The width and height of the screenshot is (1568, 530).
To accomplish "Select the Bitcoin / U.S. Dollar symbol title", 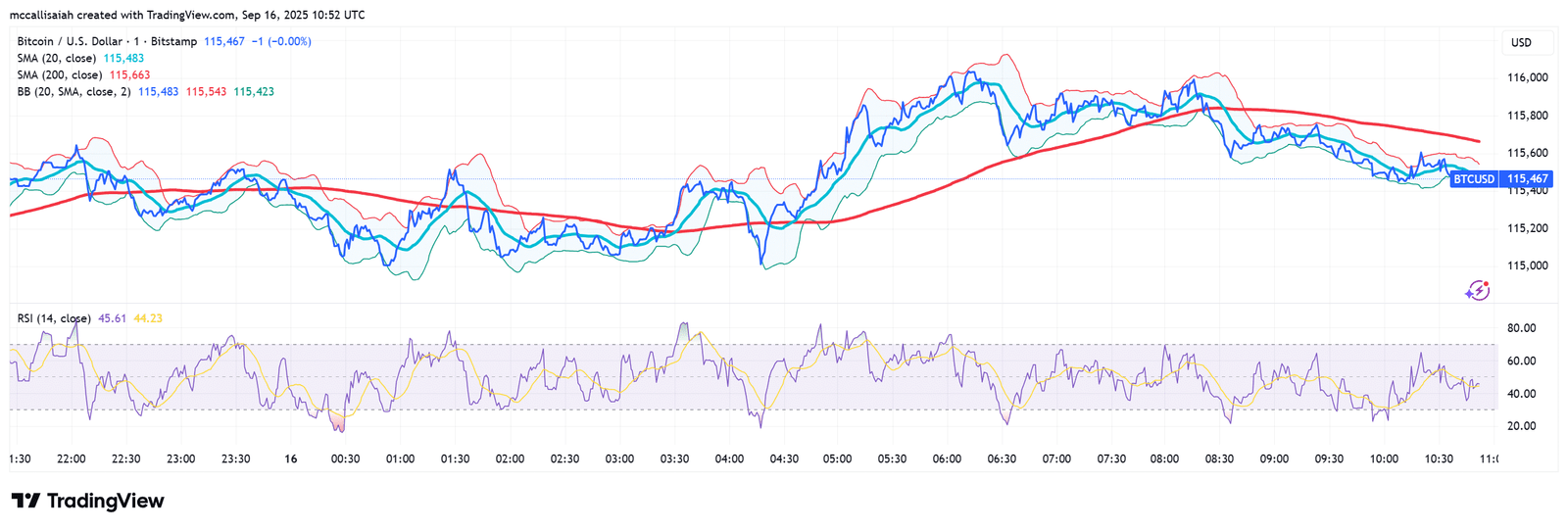I will [70, 42].
